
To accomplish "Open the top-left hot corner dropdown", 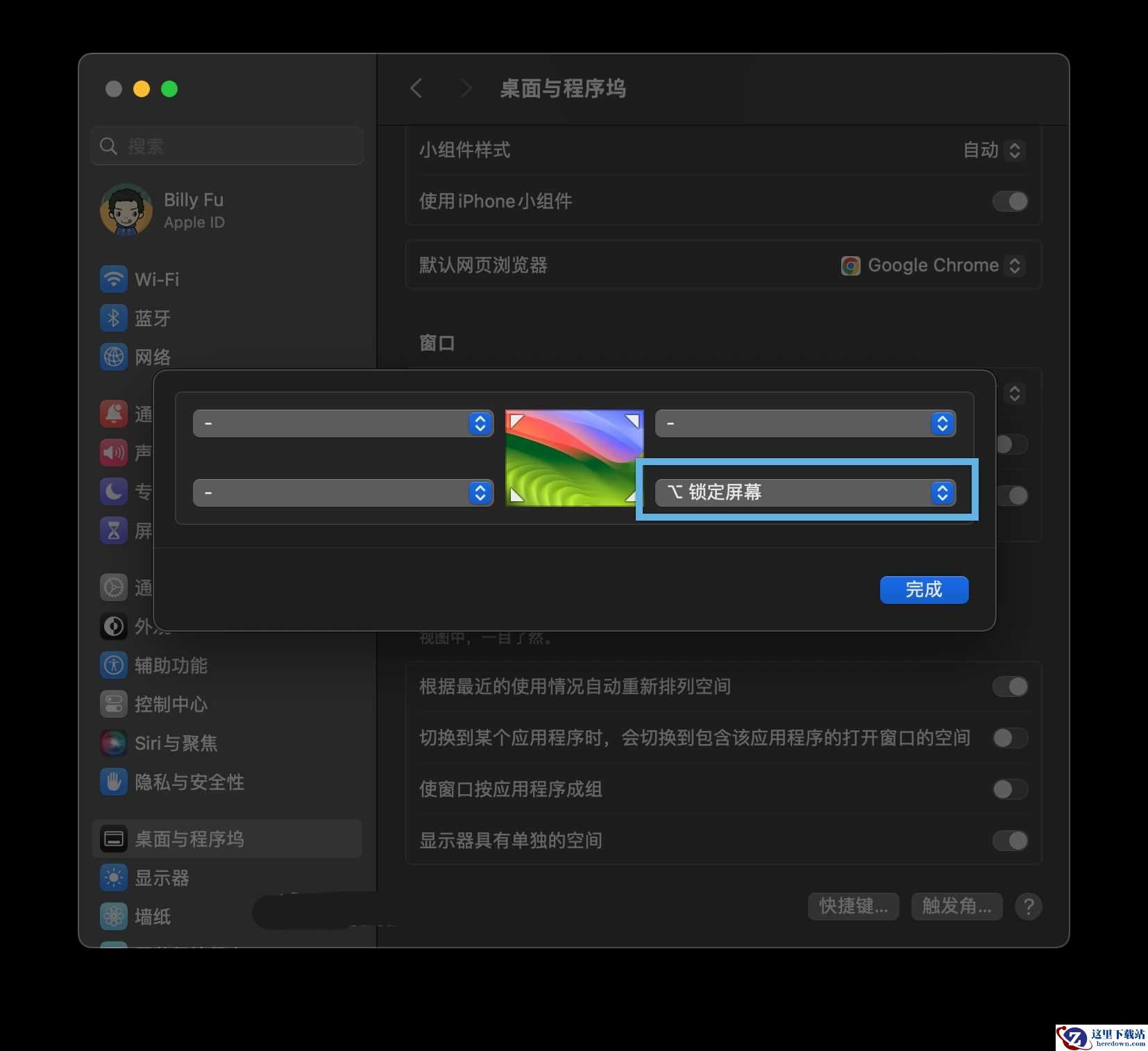I will click(x=343, y=423).
